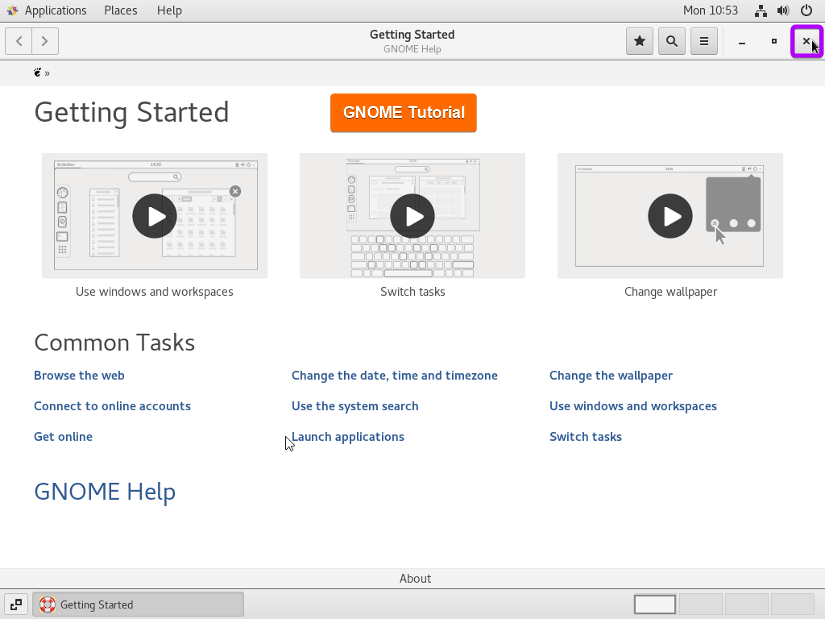
Task: Go forward using the header forward arrow
Action: (x=45, y=41)
